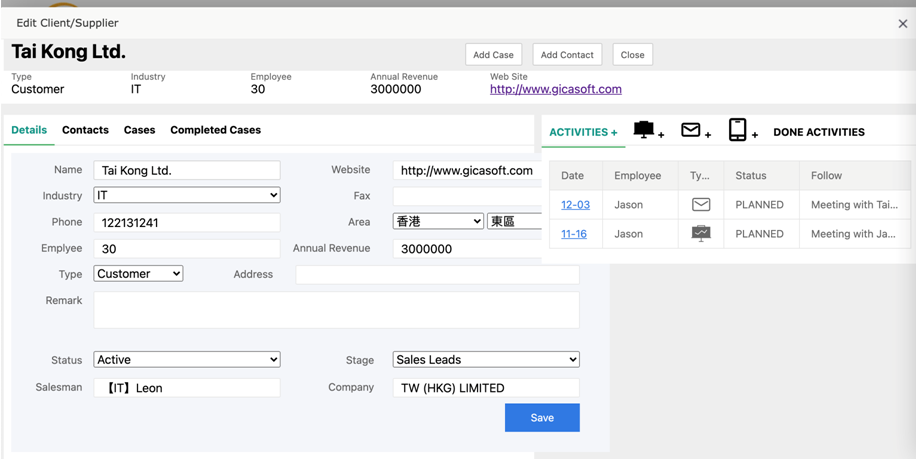Close the Edit Client/Supplier dialog with X
This screenshot has width=916, height=459.
point(902,23)
